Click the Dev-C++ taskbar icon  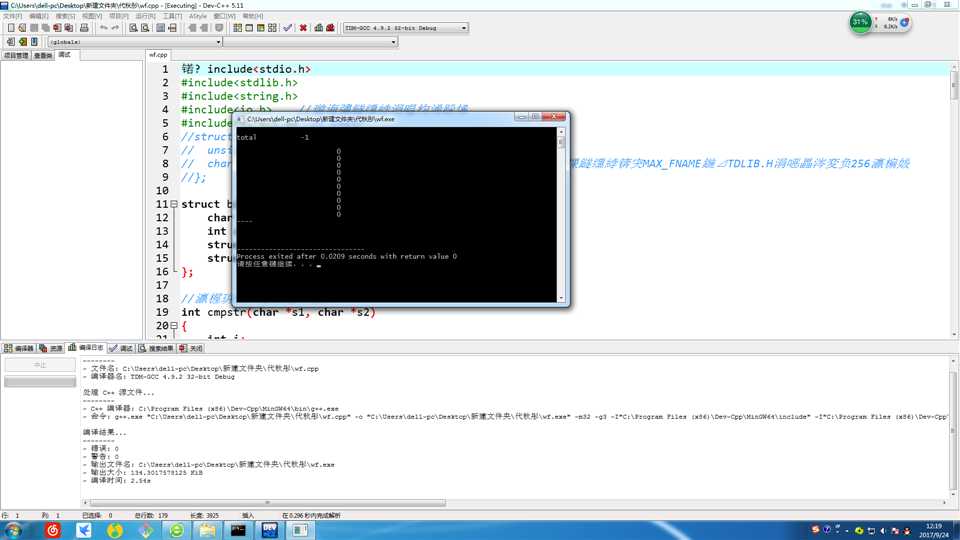click(x=269, y=530)
